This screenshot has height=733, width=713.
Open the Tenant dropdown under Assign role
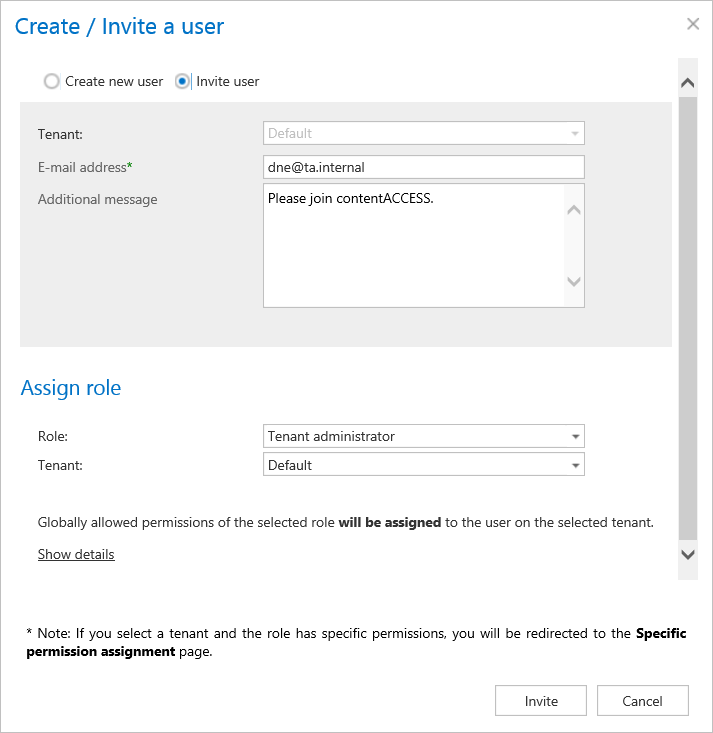tap(423, 465)
